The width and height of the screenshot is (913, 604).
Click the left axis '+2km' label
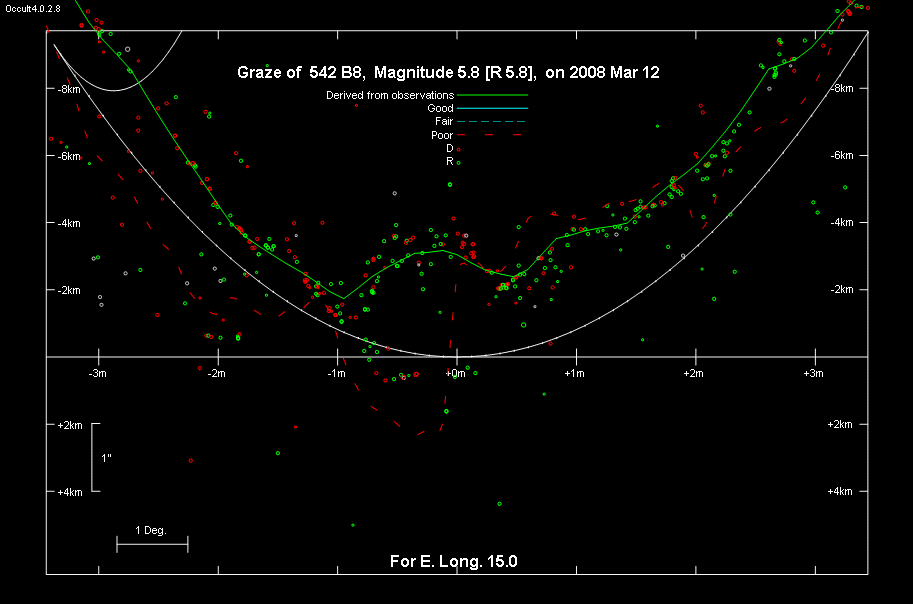[70, 425]
